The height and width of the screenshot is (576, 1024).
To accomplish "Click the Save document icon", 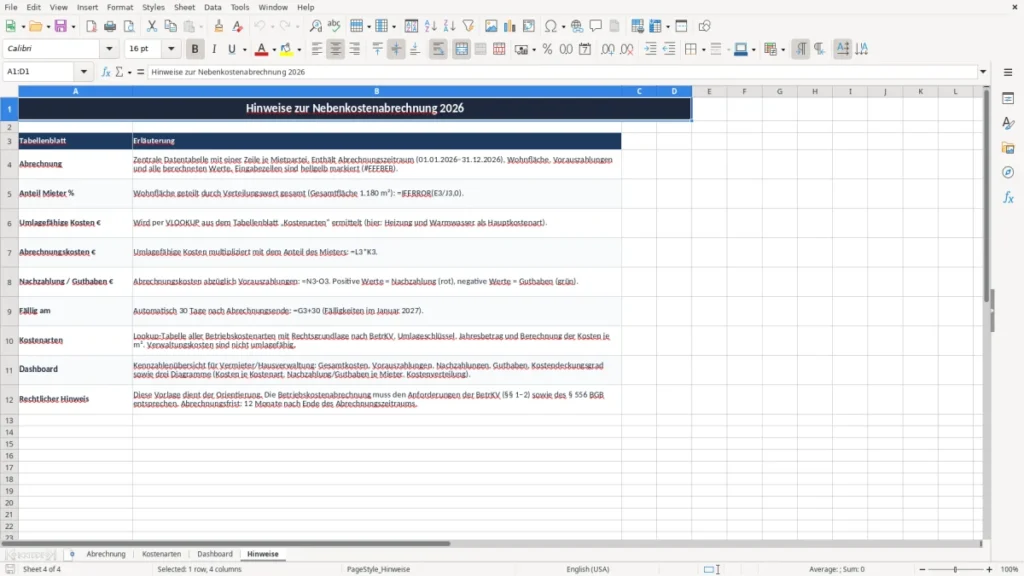I will tap(61, 26).
